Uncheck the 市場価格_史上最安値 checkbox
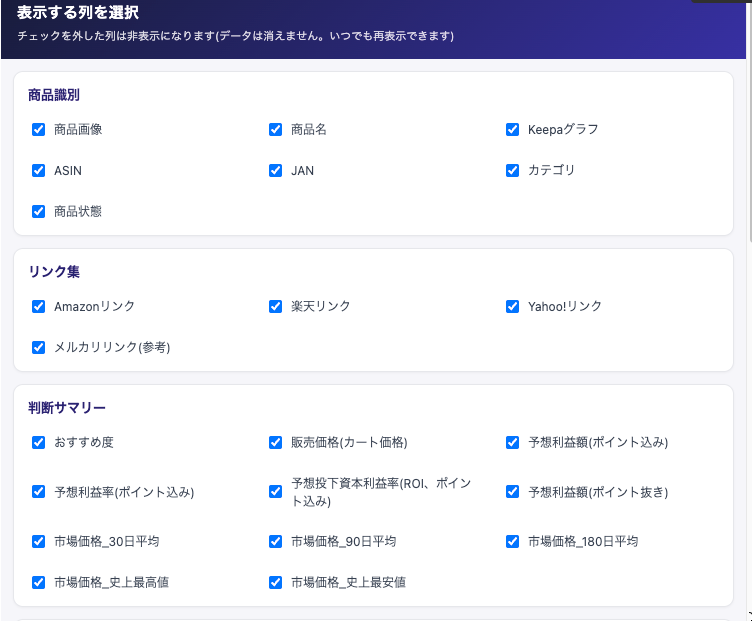Image resolution: width=752 pixels, height=621 pixels. [275, 582]
